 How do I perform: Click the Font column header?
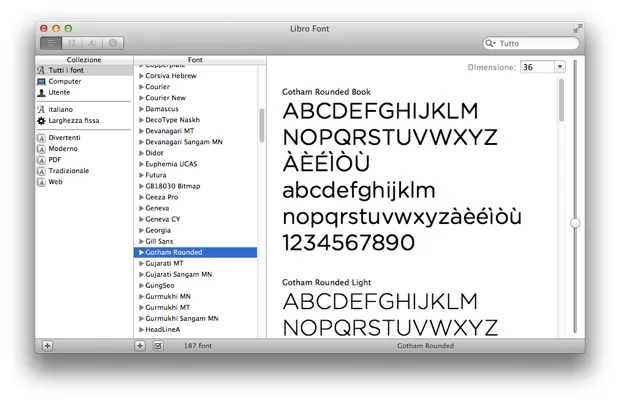pyautogui.click(x=195, y=60)
